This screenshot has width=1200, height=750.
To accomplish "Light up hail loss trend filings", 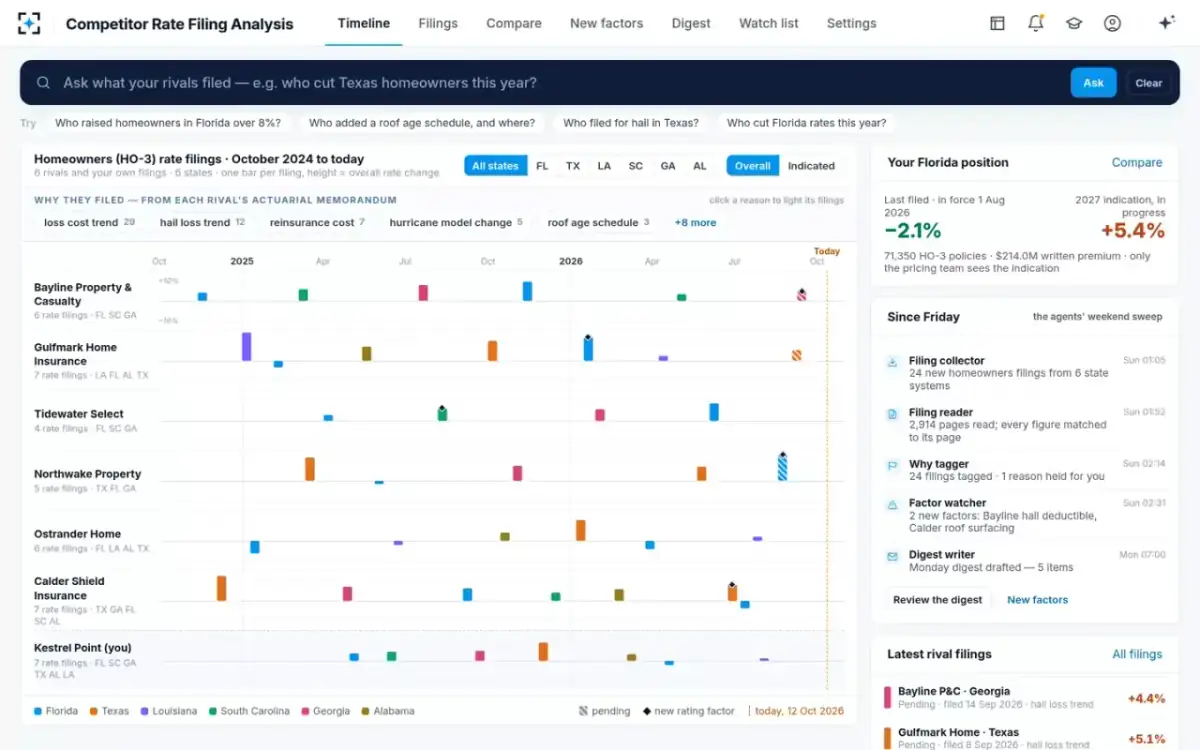I will click(x=202, y=222).
